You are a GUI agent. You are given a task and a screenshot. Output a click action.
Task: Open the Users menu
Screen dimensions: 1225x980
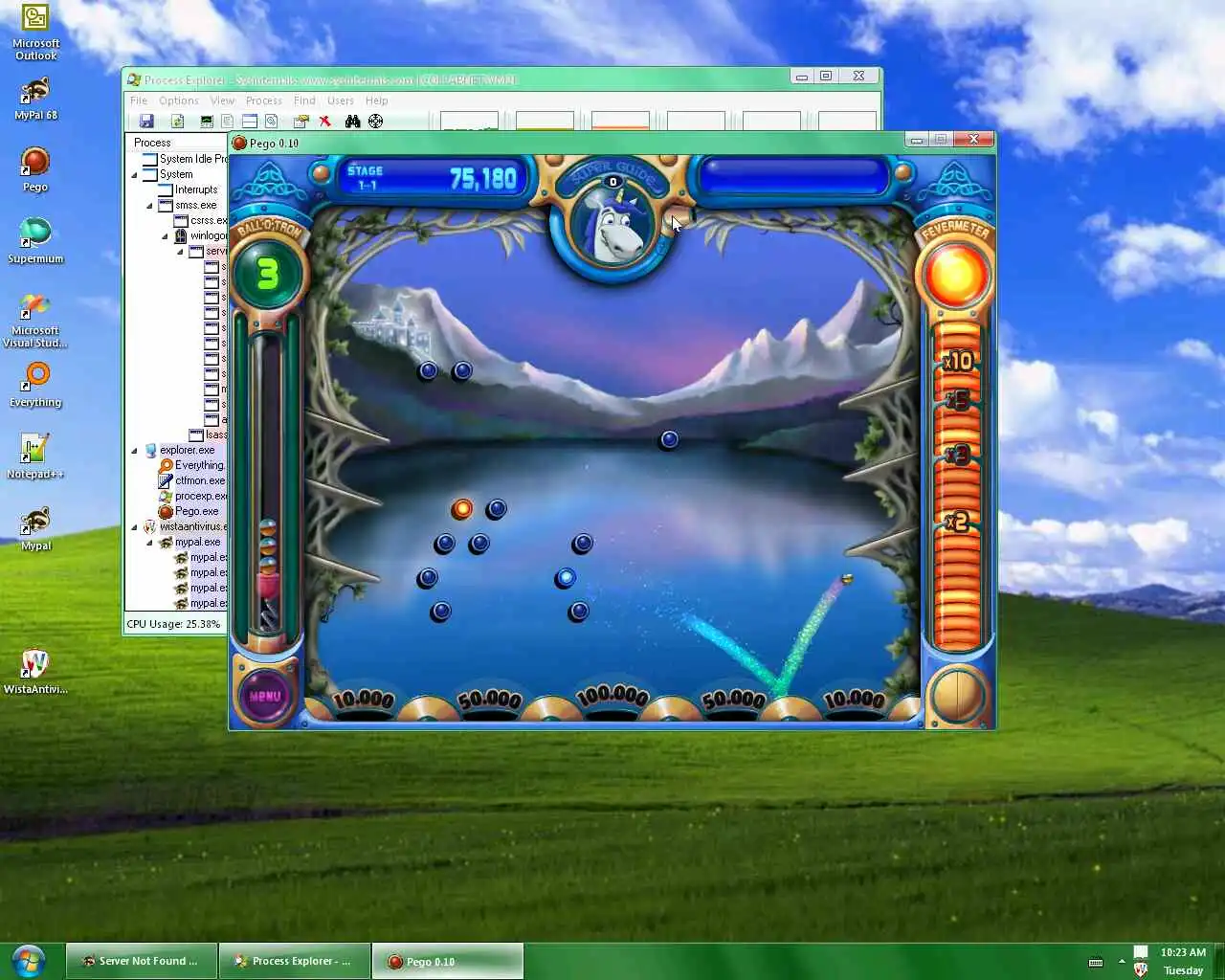[341, 100]
